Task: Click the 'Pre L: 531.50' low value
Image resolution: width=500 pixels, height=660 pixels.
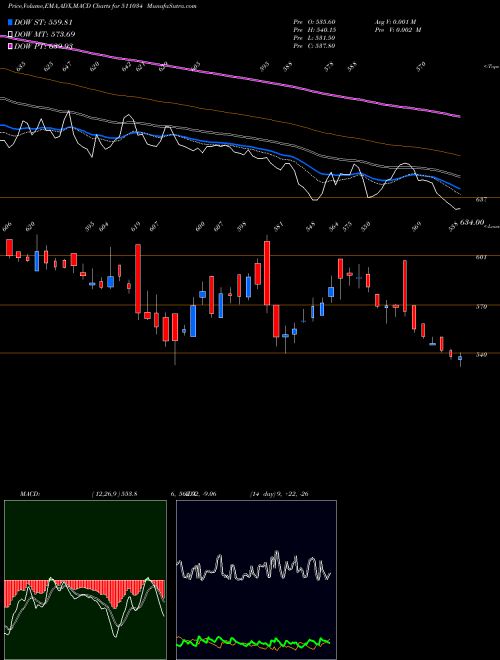Action: [x=314, y=38]
